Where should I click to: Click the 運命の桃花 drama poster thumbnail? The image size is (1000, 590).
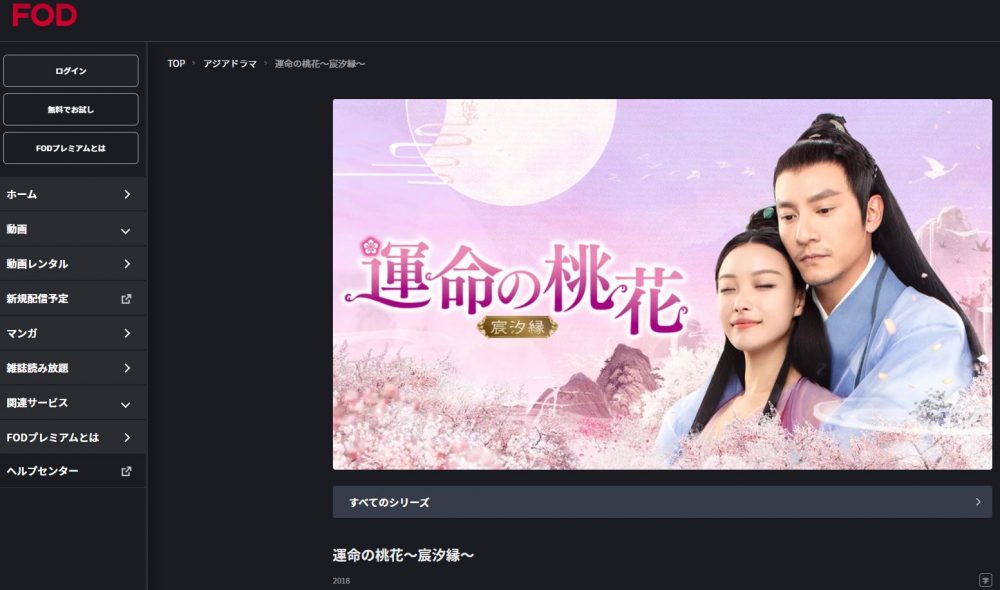point(662,284)
